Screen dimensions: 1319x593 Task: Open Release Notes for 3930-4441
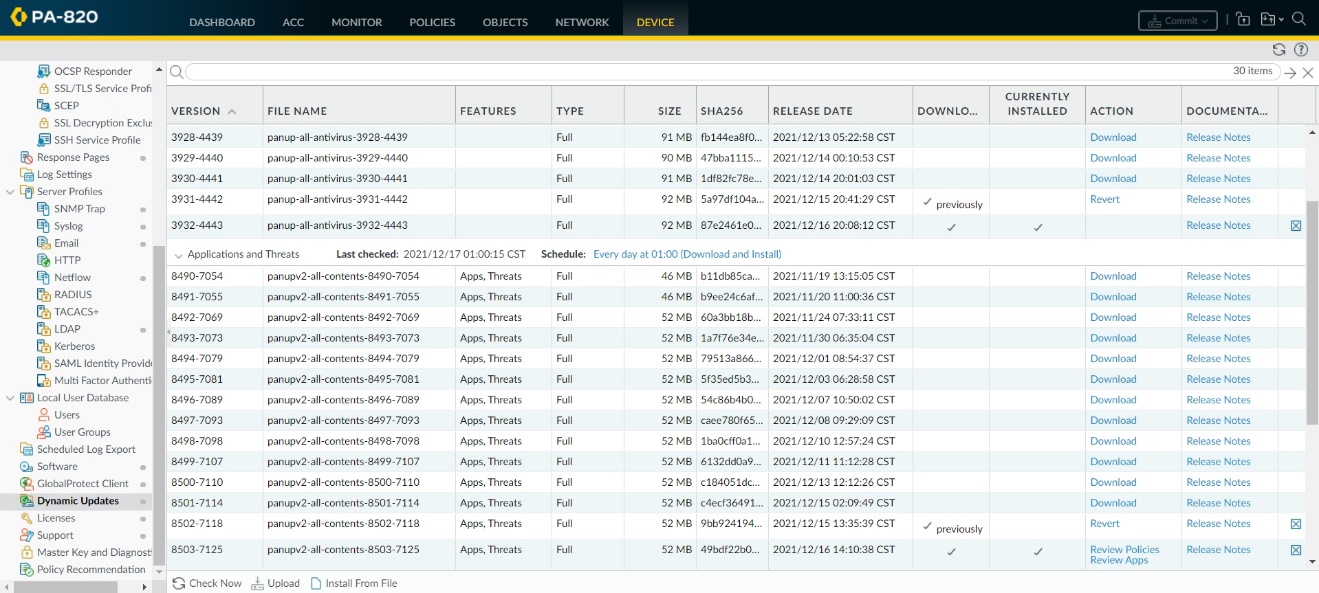[1218, 178]
